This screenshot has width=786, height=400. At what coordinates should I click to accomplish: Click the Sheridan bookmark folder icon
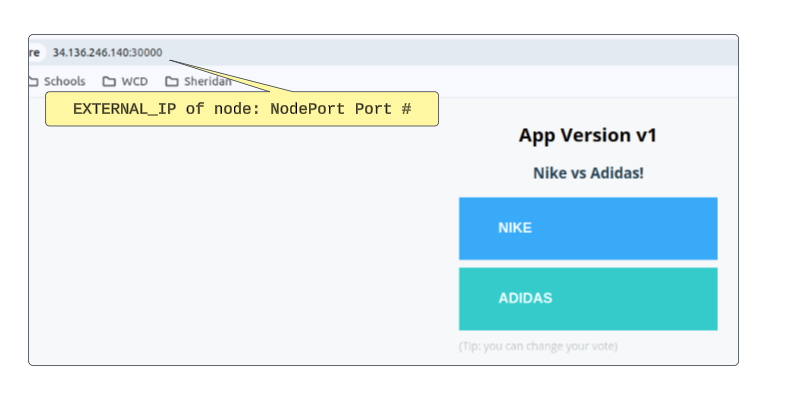click(172, 82)
